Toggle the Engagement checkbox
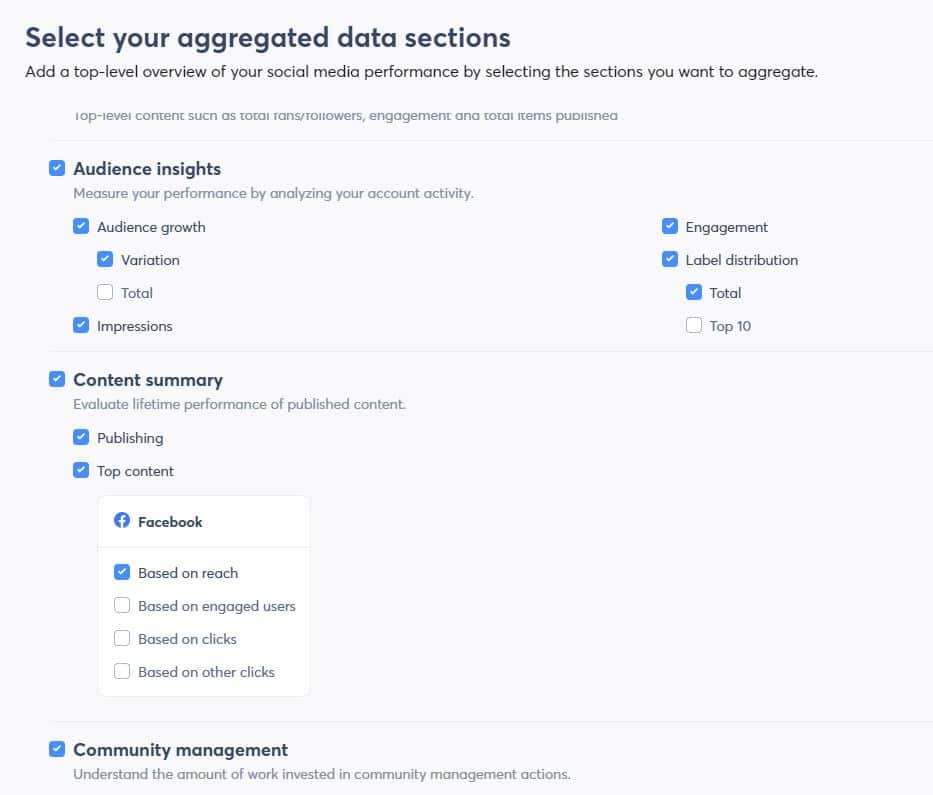Screen dimensions: 933x795 point(670,227)
